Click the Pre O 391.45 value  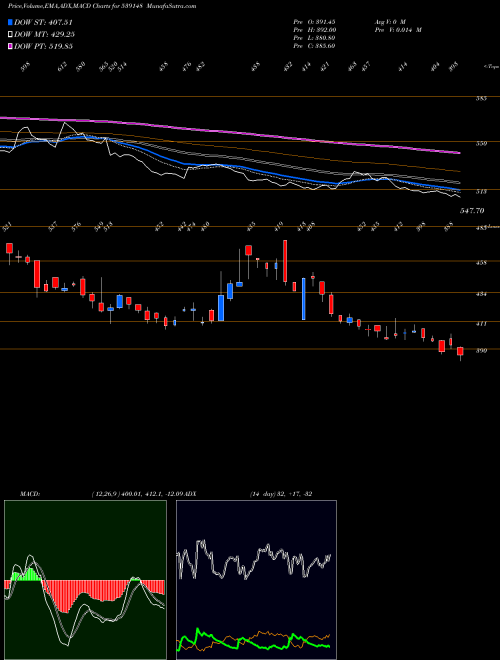[x=314, y=22]
